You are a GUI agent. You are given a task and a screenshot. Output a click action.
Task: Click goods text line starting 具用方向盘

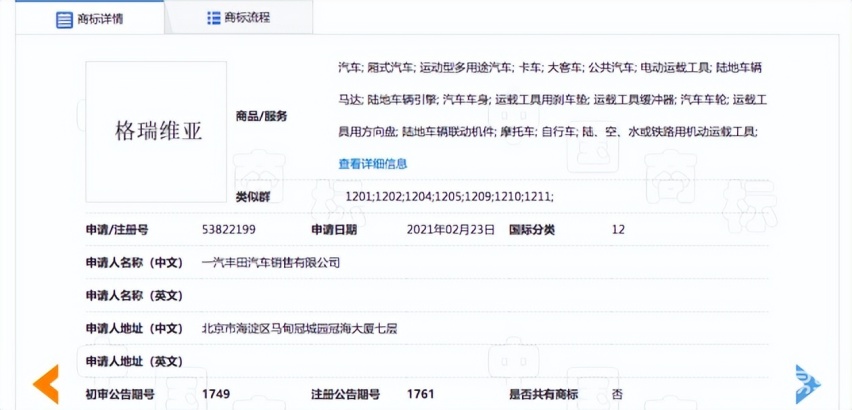[548, 132]
